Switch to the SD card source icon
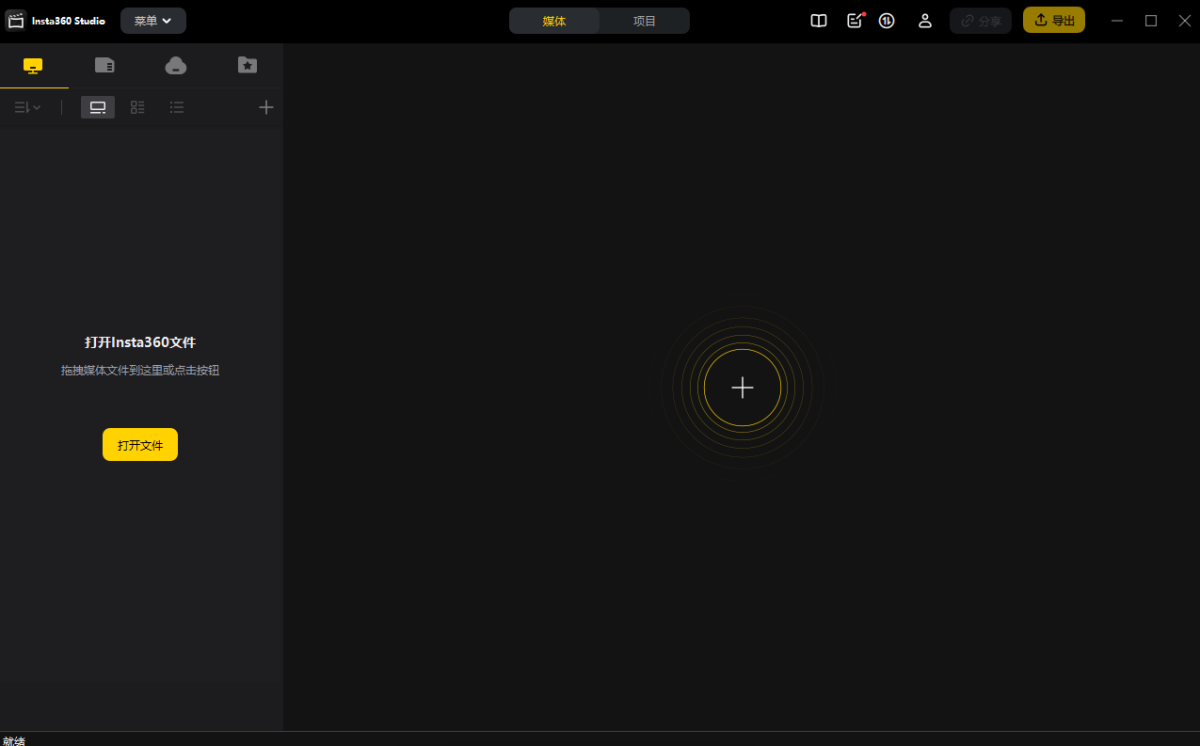The image size is (1200, 746). coord(104,66)
